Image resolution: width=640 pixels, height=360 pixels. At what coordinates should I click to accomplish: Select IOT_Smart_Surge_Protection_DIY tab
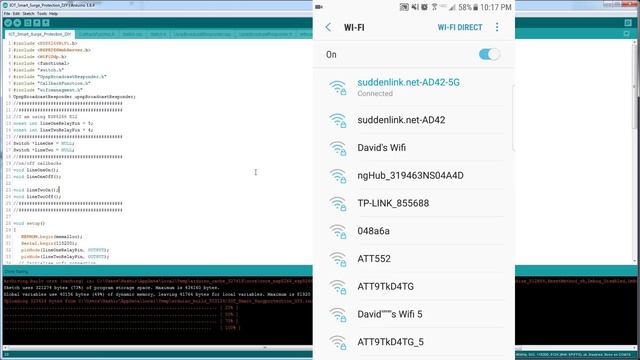pyautogui.click(x=40, y=34)
